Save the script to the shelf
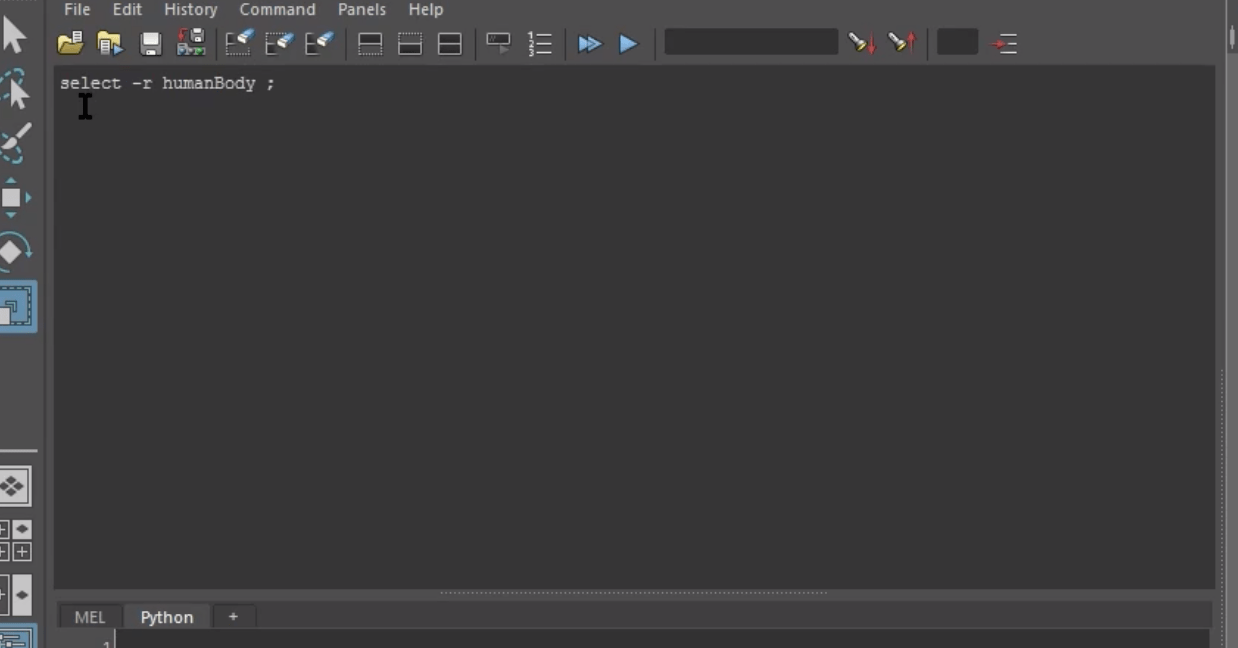 click(x=189, y=43)
